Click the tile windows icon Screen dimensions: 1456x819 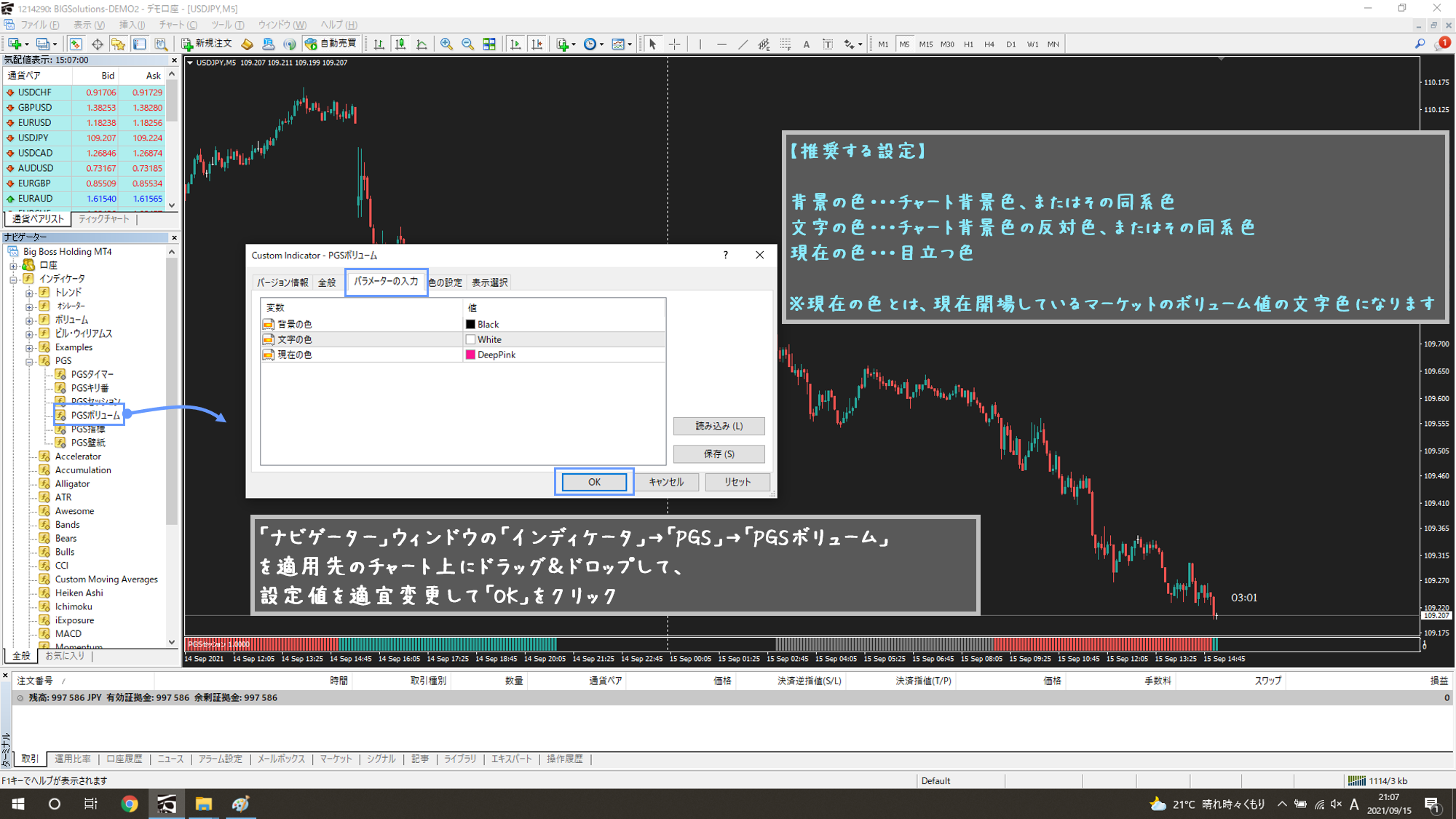point(489,44)
